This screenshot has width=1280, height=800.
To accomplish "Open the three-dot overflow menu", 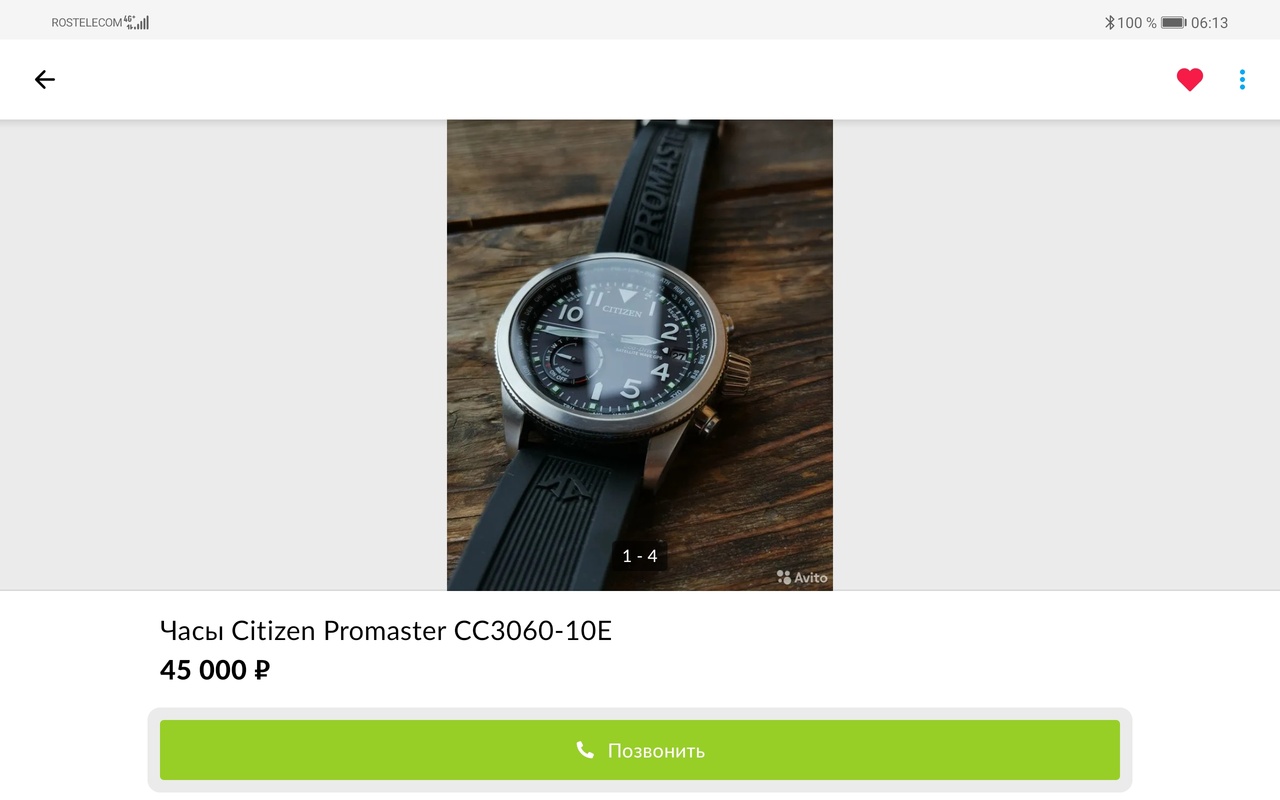I will point(1242,80).
